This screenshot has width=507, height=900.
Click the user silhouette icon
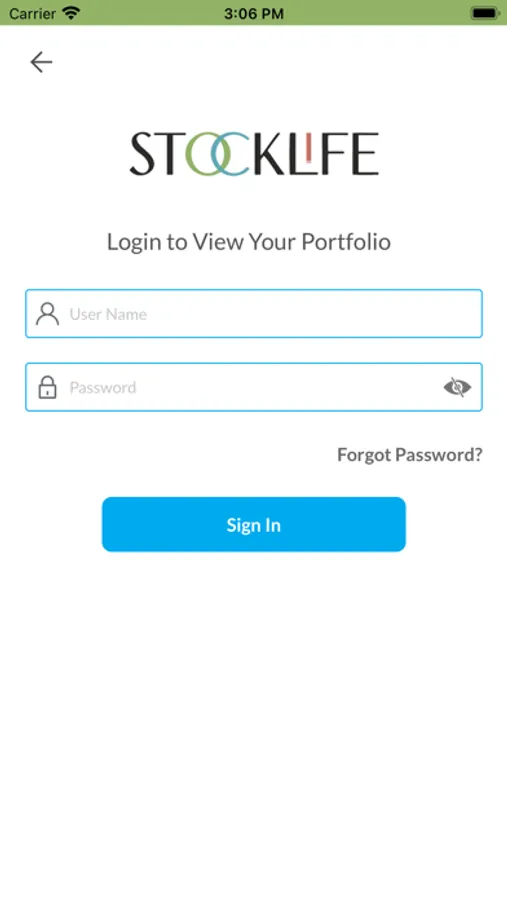[x=47, y=314]
